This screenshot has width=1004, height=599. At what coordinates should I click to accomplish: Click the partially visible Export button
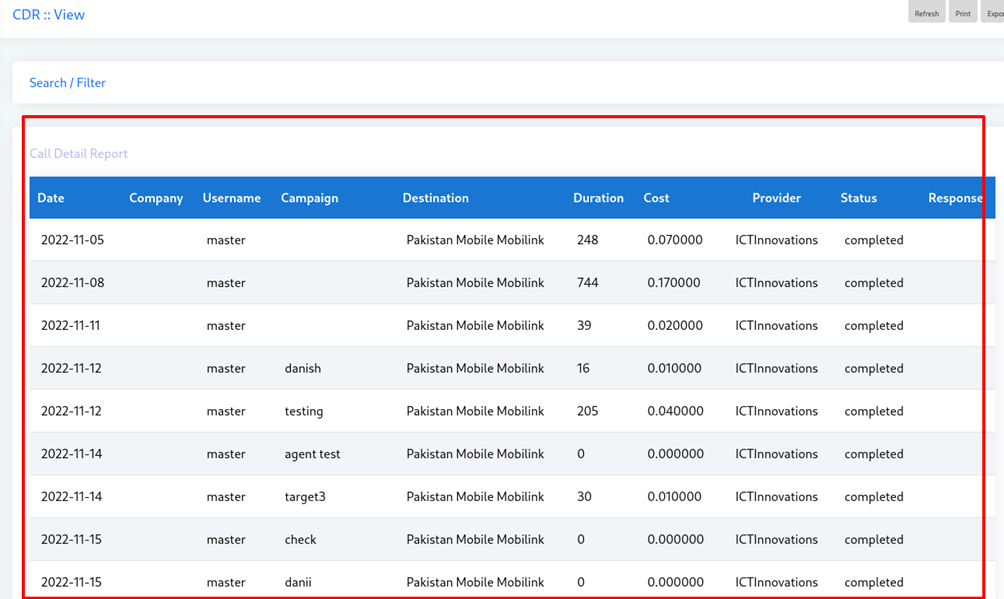[993, 12]
